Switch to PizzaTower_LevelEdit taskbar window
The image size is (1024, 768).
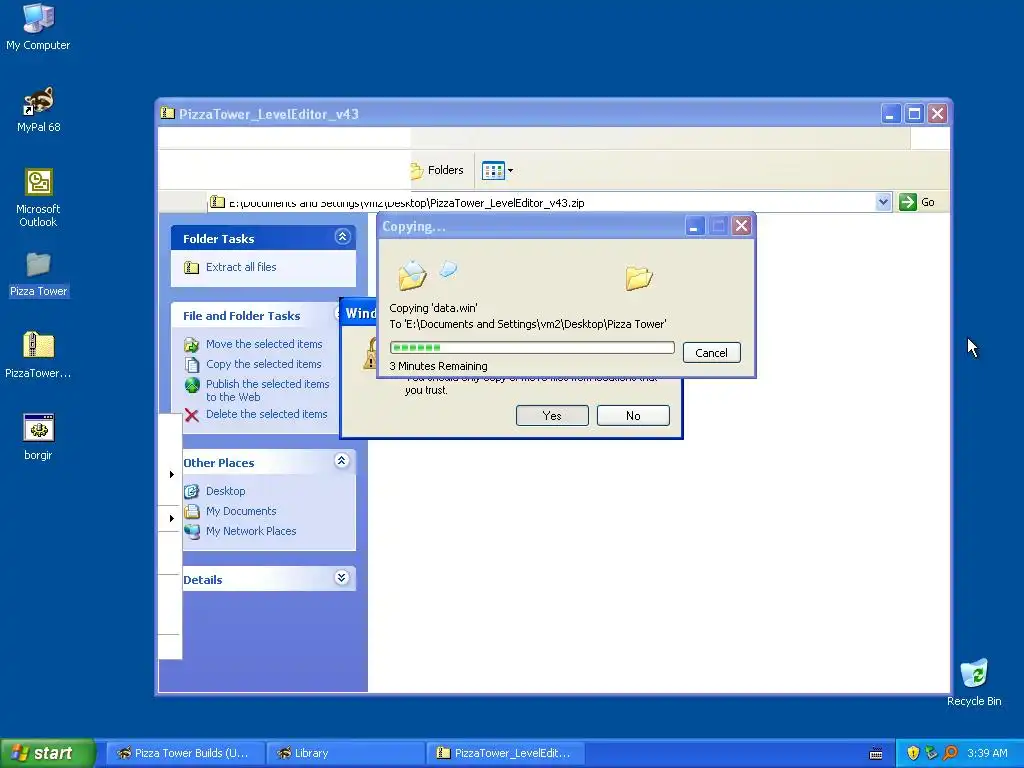505,753
